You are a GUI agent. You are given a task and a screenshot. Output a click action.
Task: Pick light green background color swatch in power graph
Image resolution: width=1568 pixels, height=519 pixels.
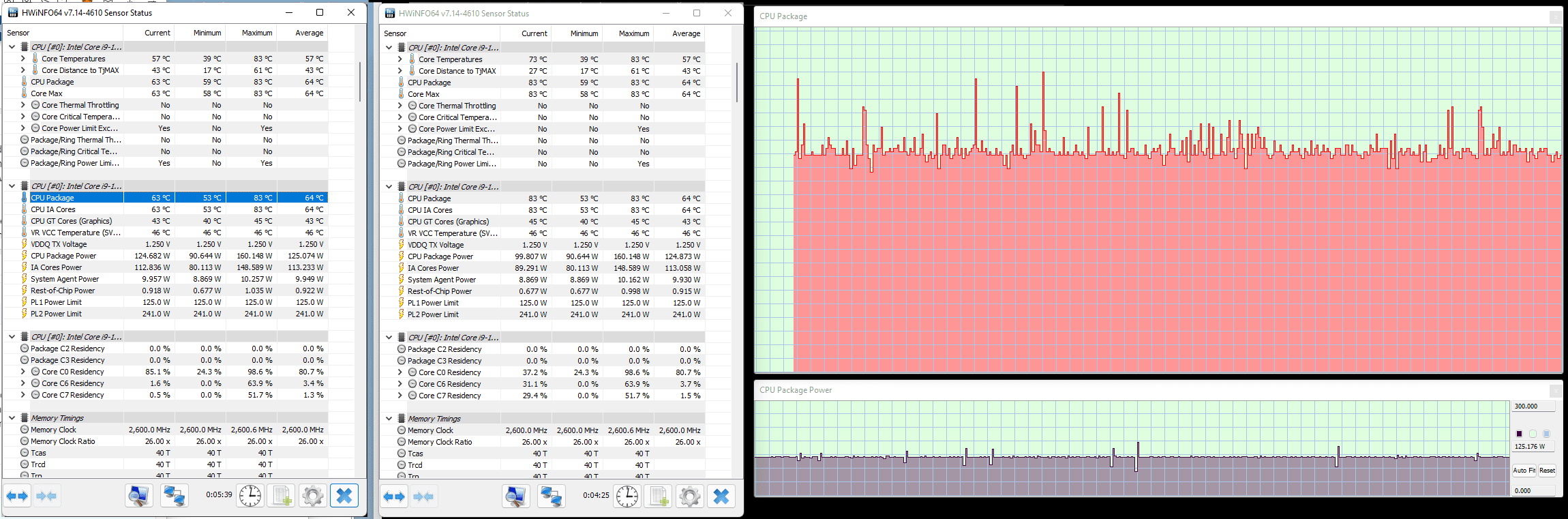pos(1533,434)
